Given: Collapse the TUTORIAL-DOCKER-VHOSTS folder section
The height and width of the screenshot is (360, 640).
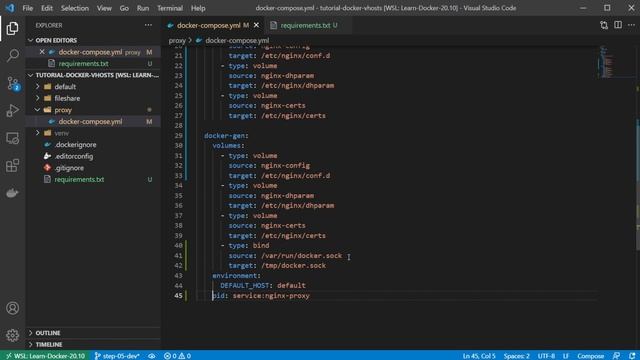Looking at the screenshot, I should (93, 75).
